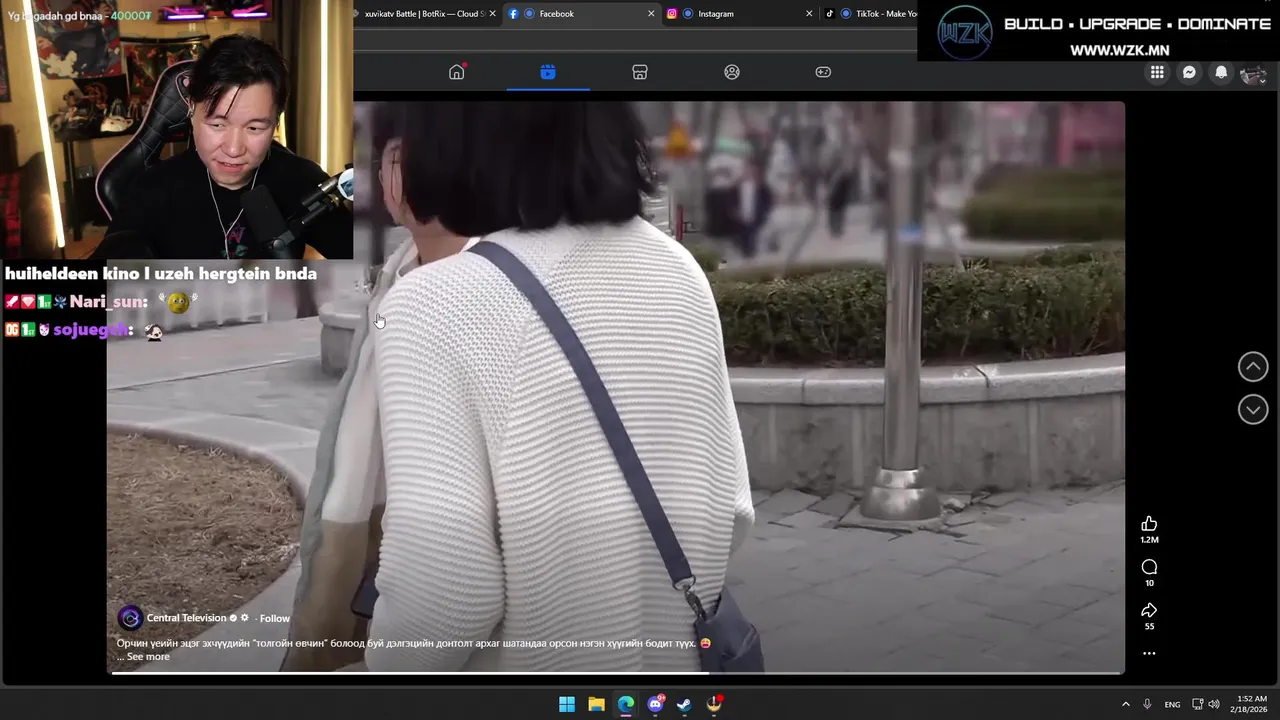Like the reel with thumbs-up icon
This screenshot has height=720, width=1280.
pyautogui.click(x=1149, y=524)
